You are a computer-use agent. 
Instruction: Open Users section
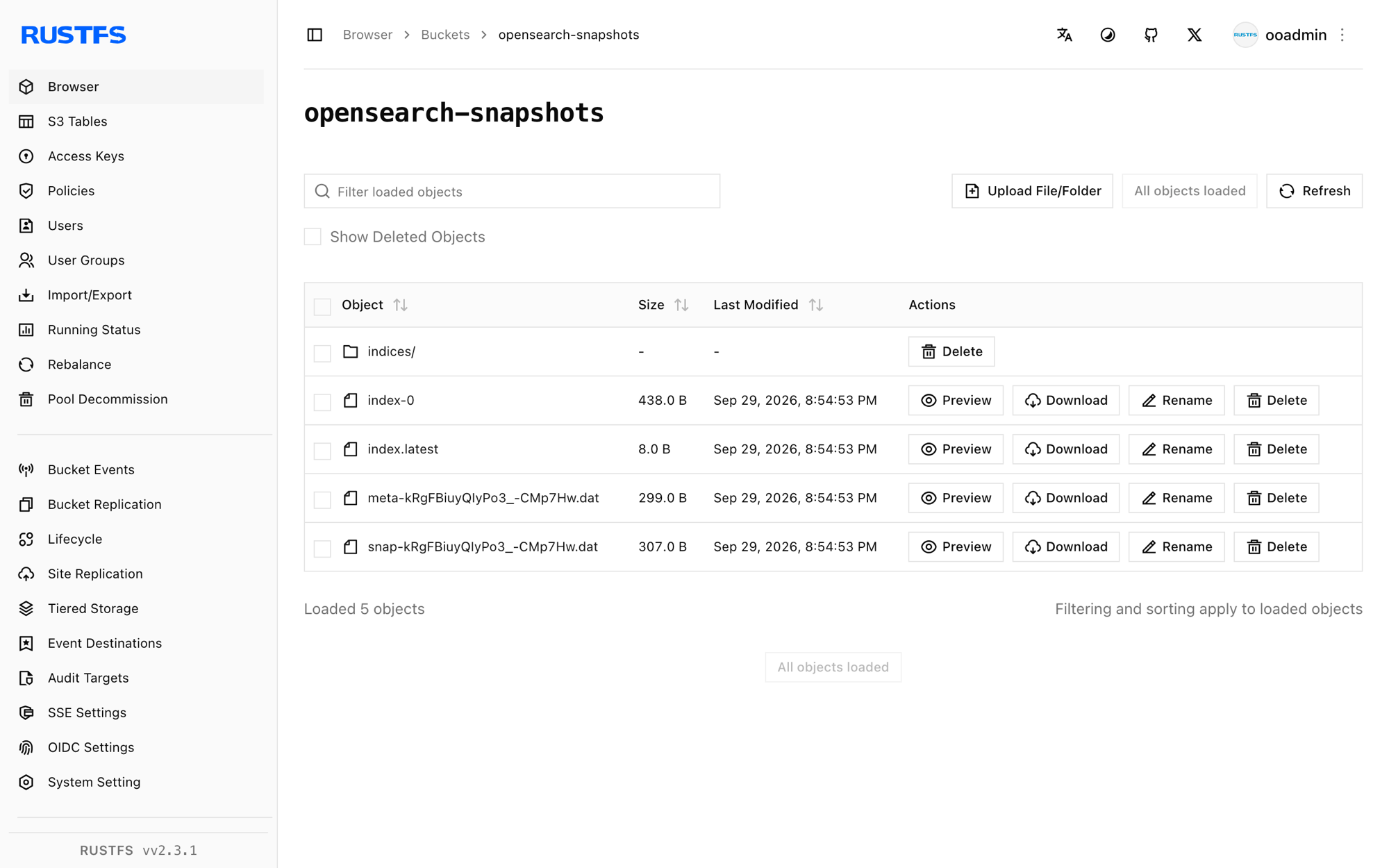(x=136, y=226)
